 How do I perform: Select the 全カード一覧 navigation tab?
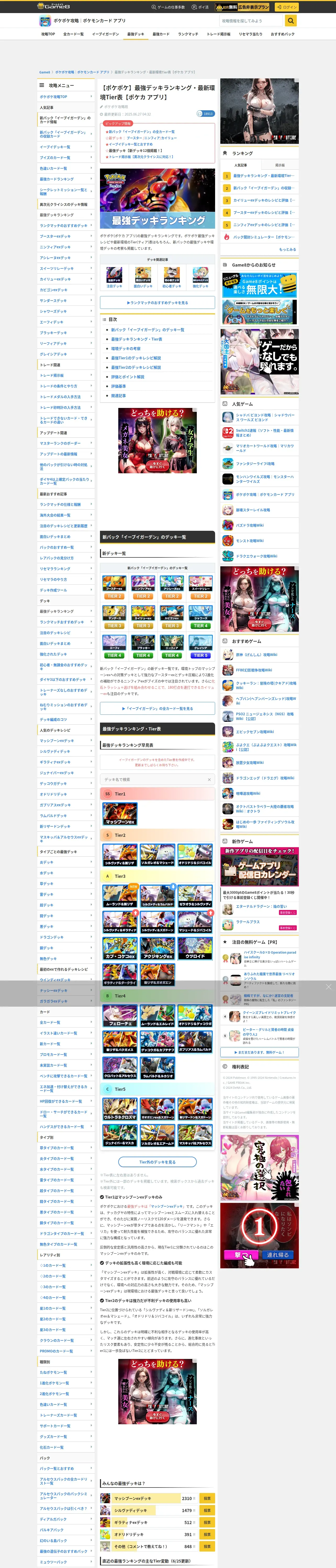73,34
